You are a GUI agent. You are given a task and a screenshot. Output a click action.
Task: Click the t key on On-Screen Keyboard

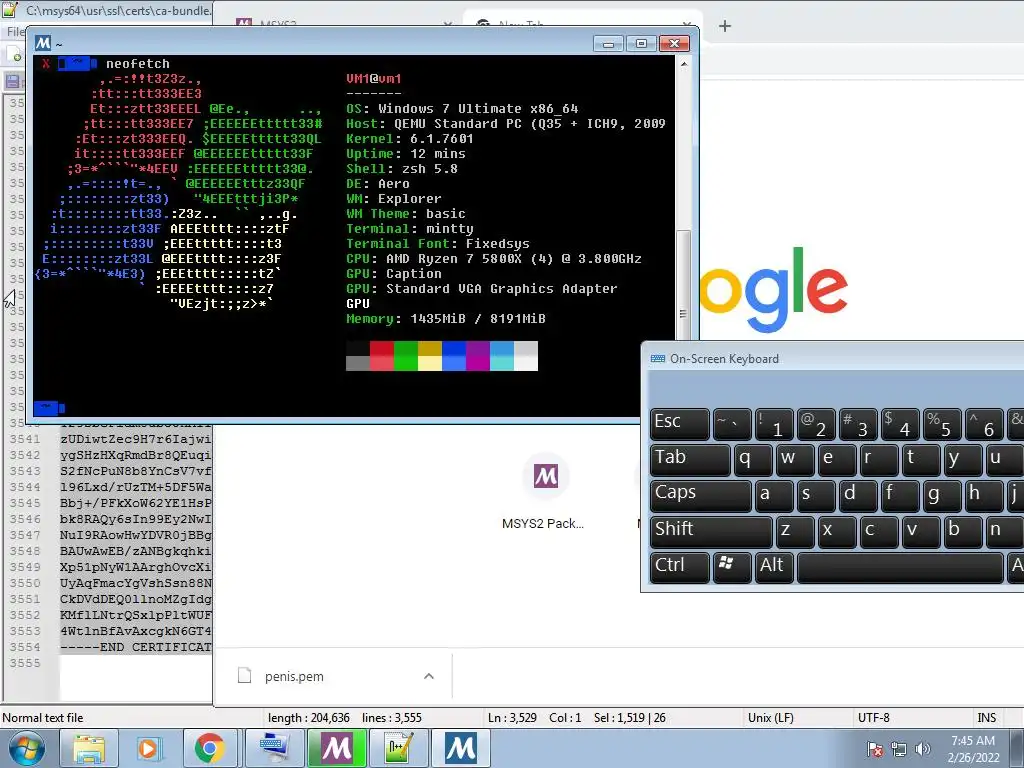(x=920, y=459)
